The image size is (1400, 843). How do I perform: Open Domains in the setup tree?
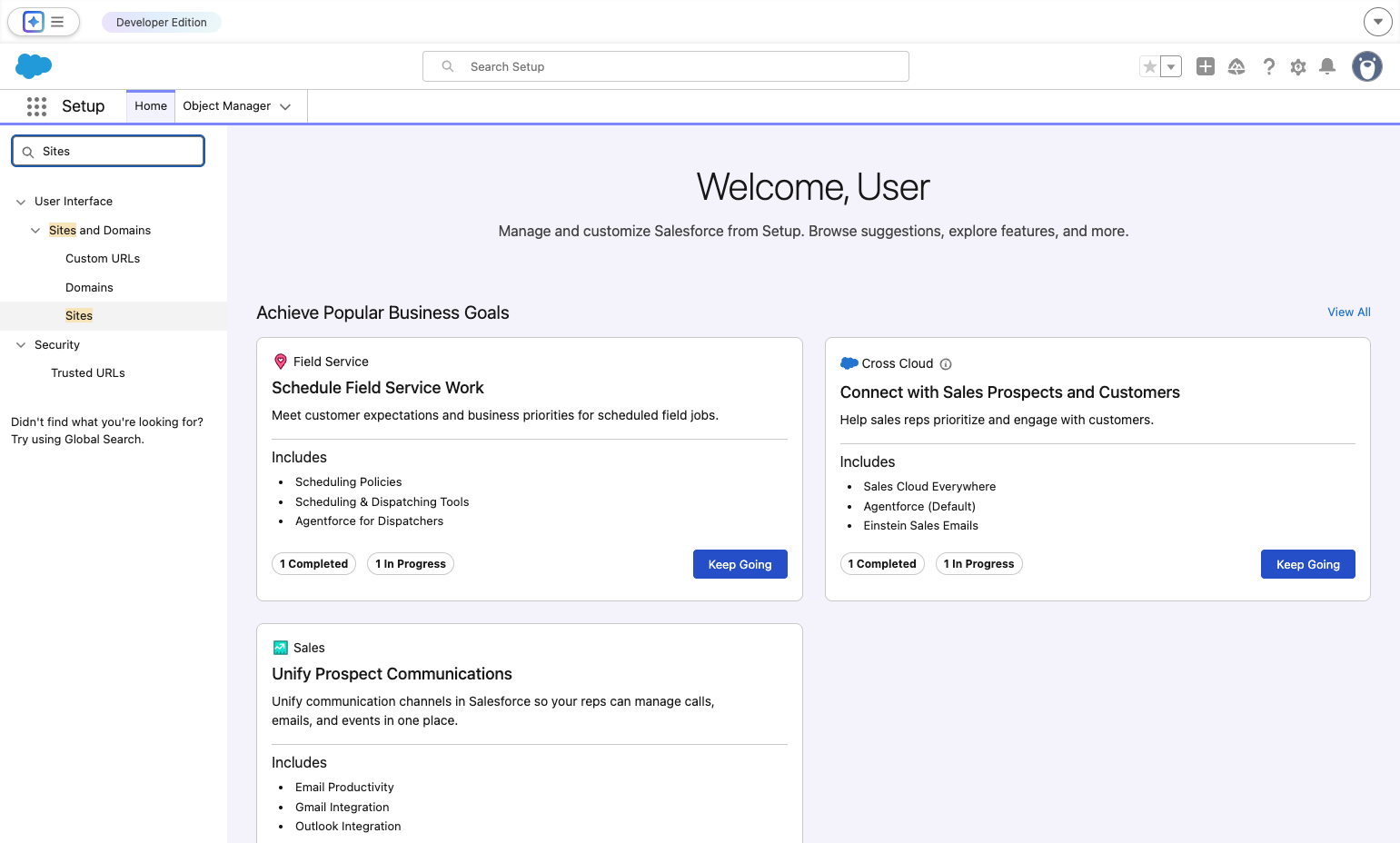click(x=89, y=288)
